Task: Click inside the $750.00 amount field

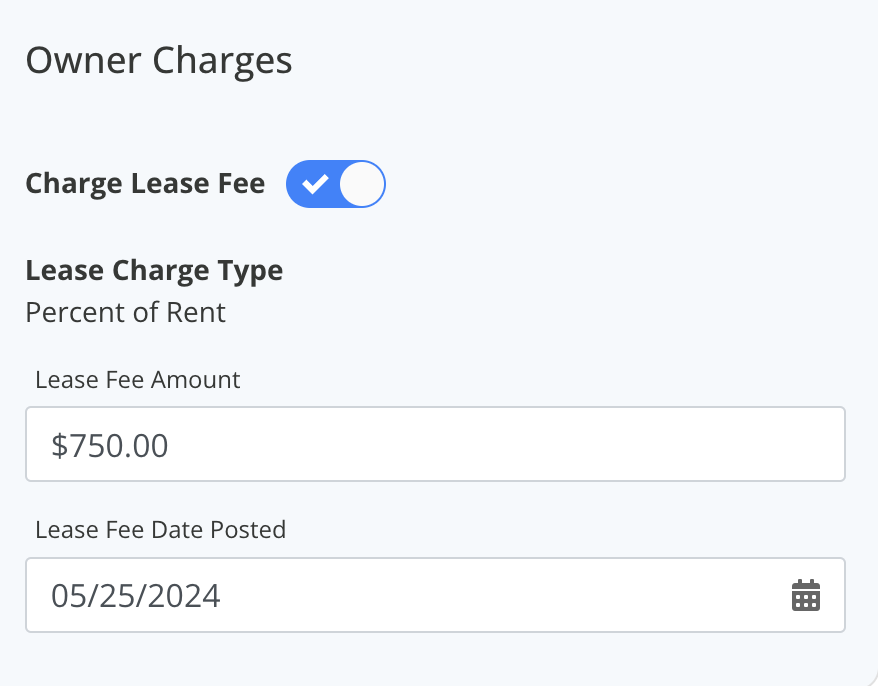Action: 435,444
